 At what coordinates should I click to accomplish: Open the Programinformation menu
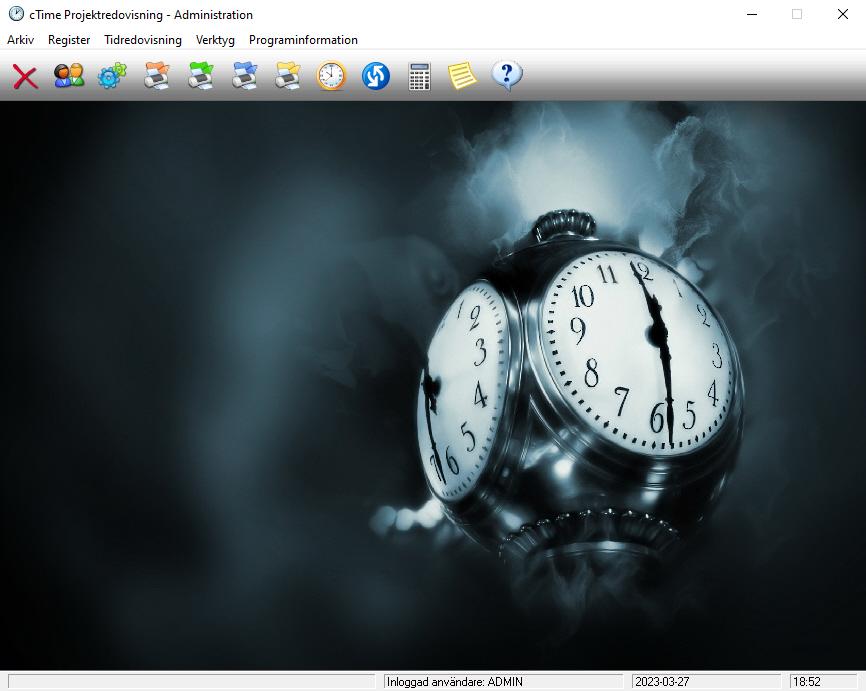pos(303,40)
